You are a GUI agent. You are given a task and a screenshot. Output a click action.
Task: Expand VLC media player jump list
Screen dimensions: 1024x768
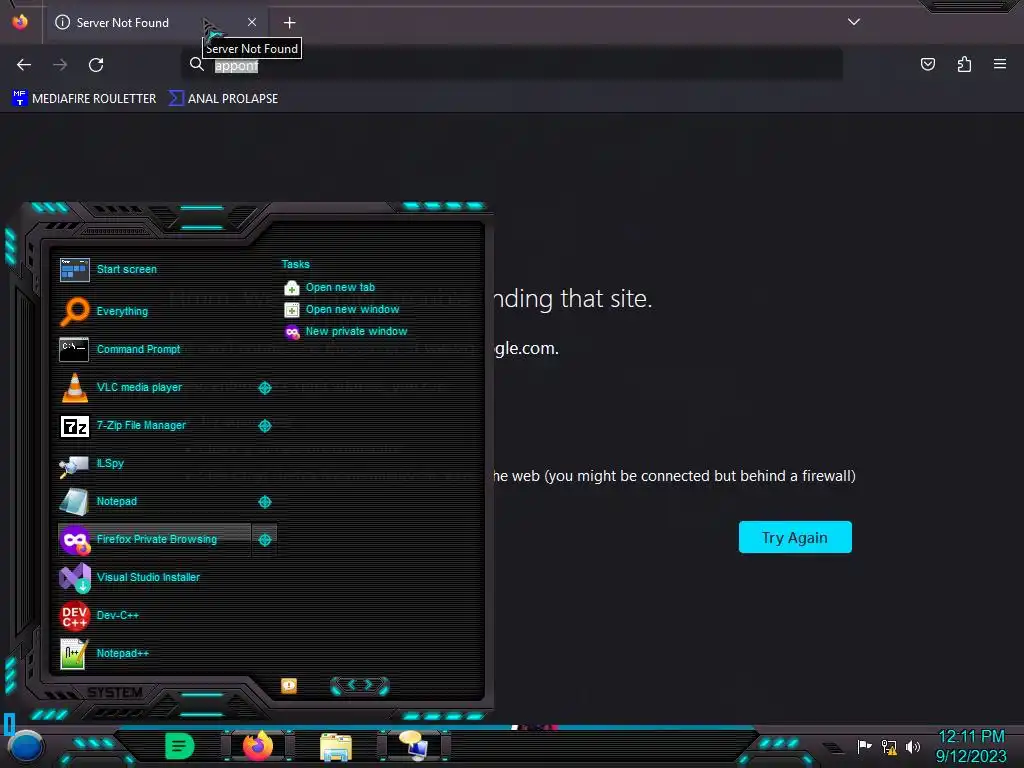(264, 388)
